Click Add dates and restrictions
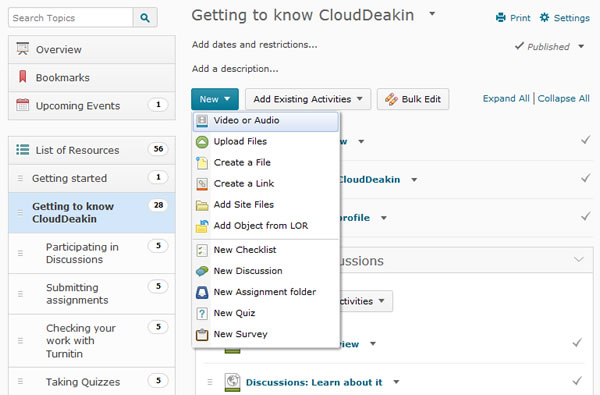The height and width of the screenshot is (395, 600). pos(254,45)
